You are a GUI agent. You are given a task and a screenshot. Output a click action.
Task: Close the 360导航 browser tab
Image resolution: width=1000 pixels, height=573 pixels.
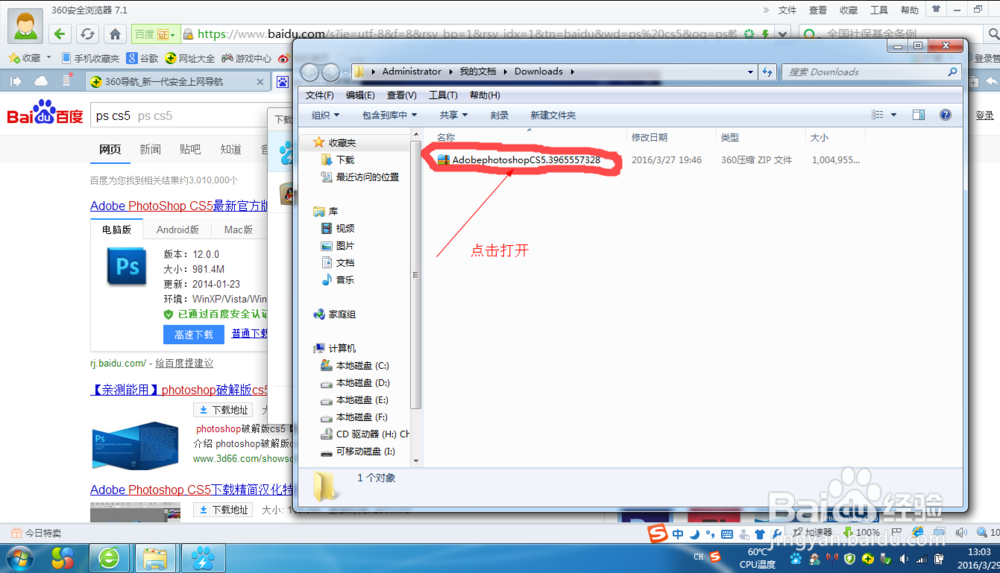pos(260,82)
